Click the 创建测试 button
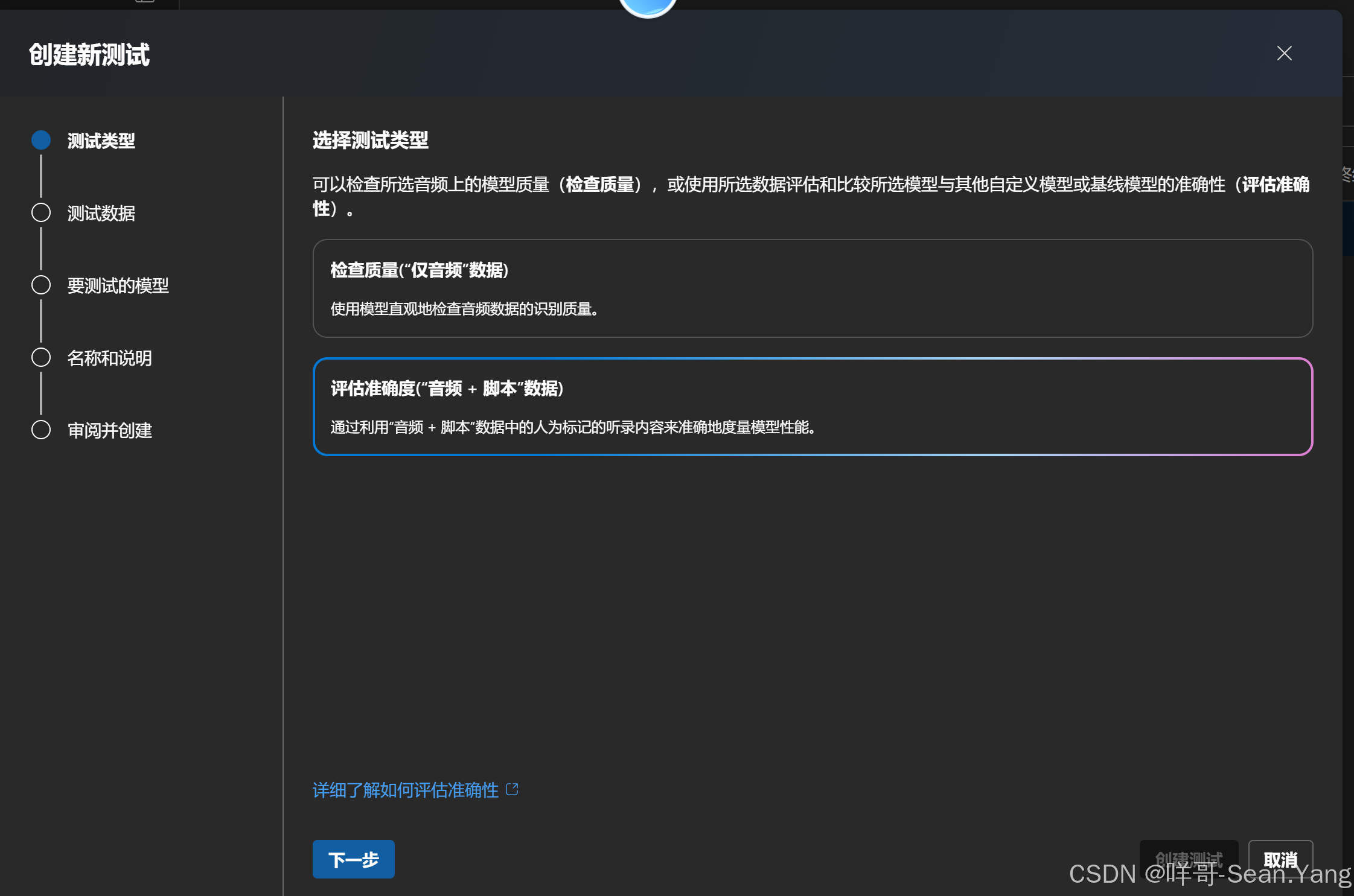 (1189, 859)
